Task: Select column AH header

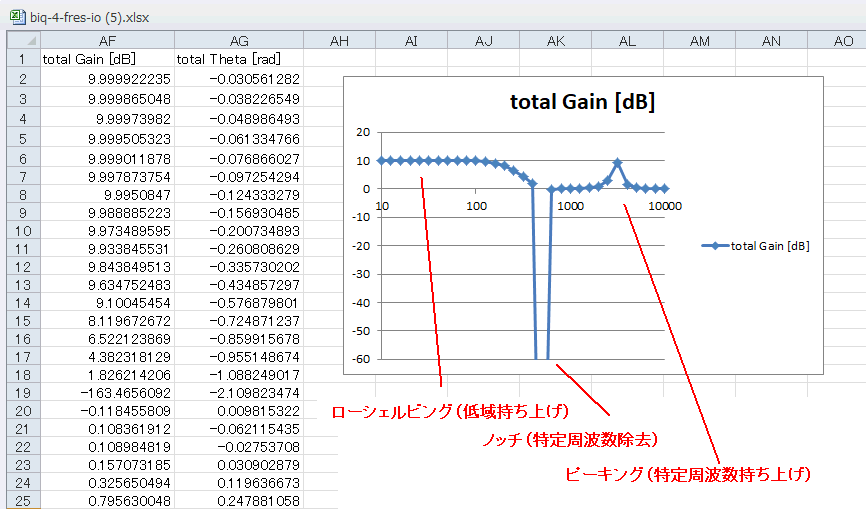Action: tap(339, 41)
